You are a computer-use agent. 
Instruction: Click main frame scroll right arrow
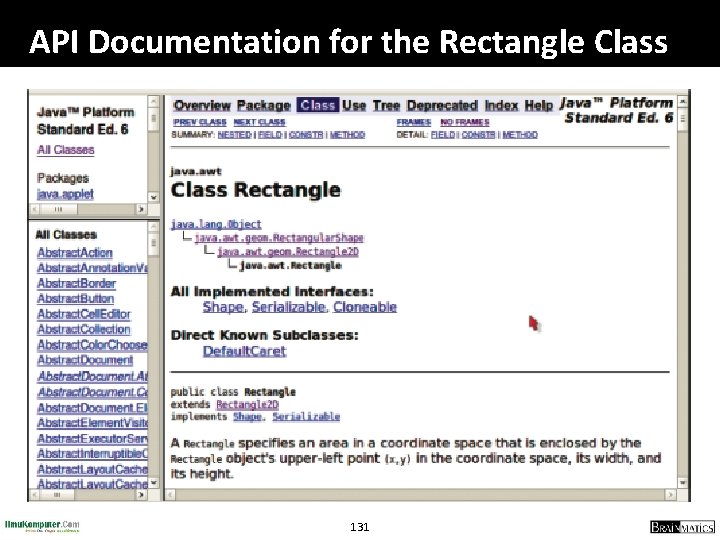point(671,495)
